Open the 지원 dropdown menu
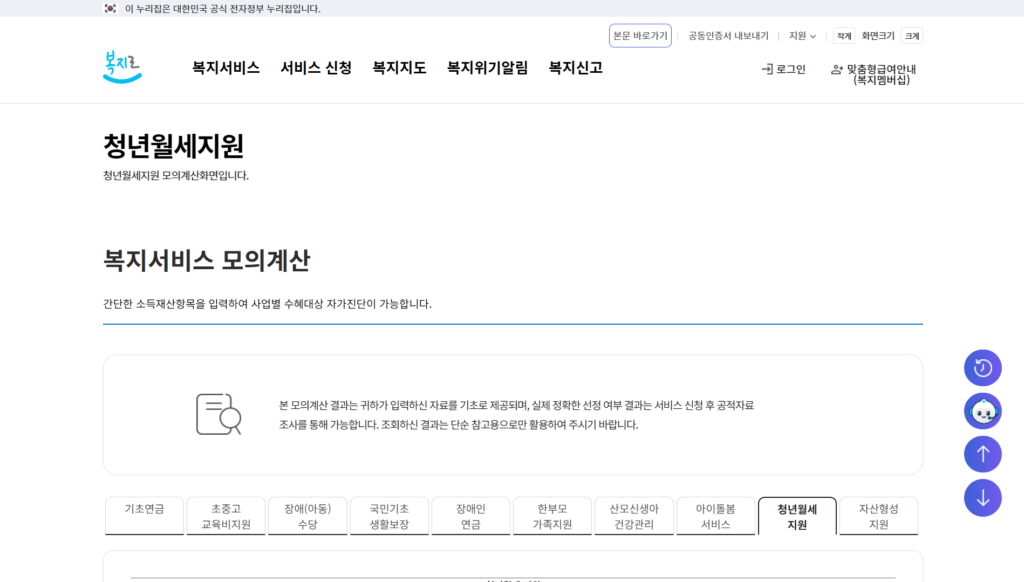Viewport: 1024px width, 582px height. click(x=800, y=34)
